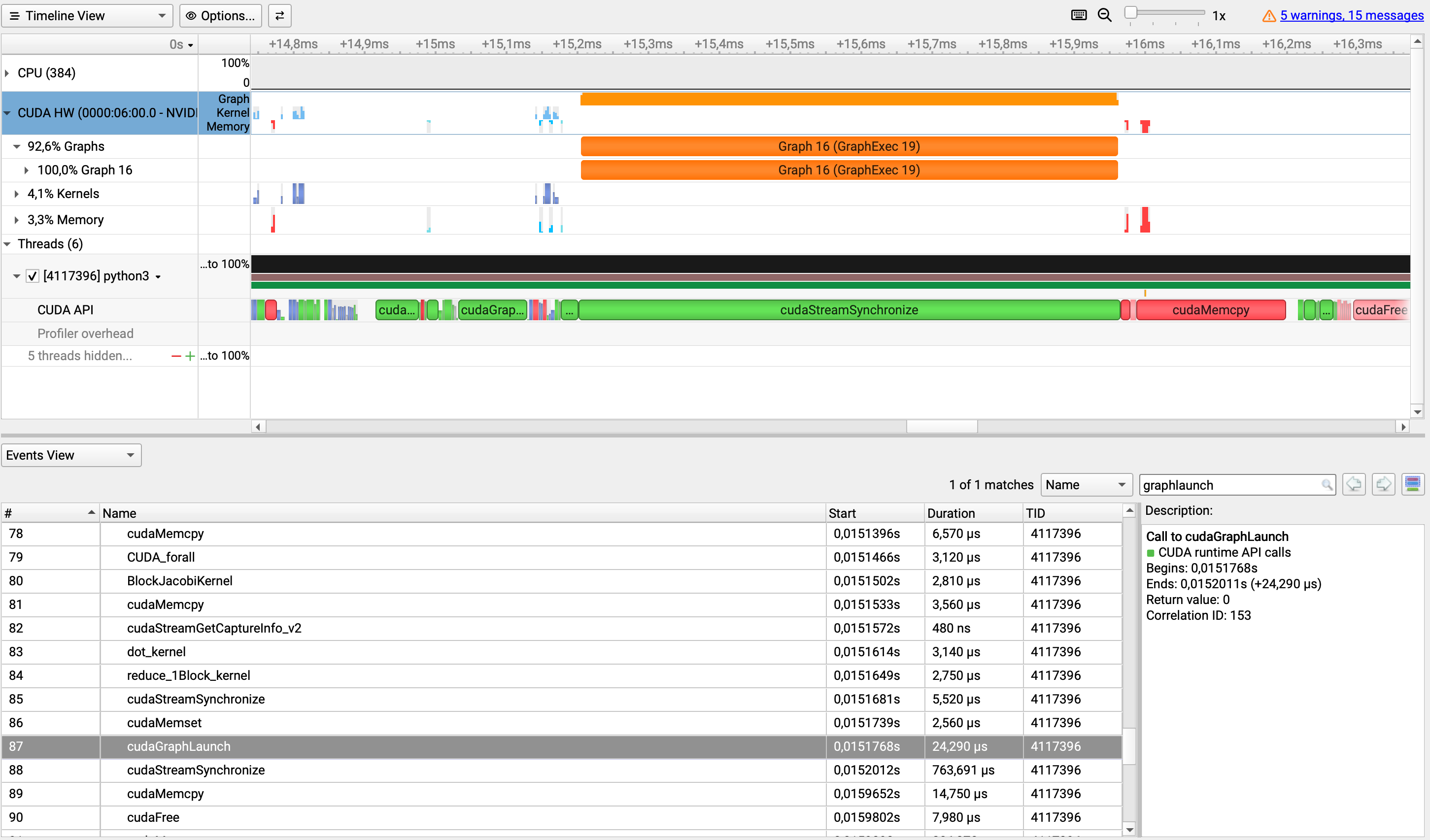The image size is (1430, 840).
Task: Collapse the Threads (6) row
Action: pyautogui.click(x=7, y=244)
